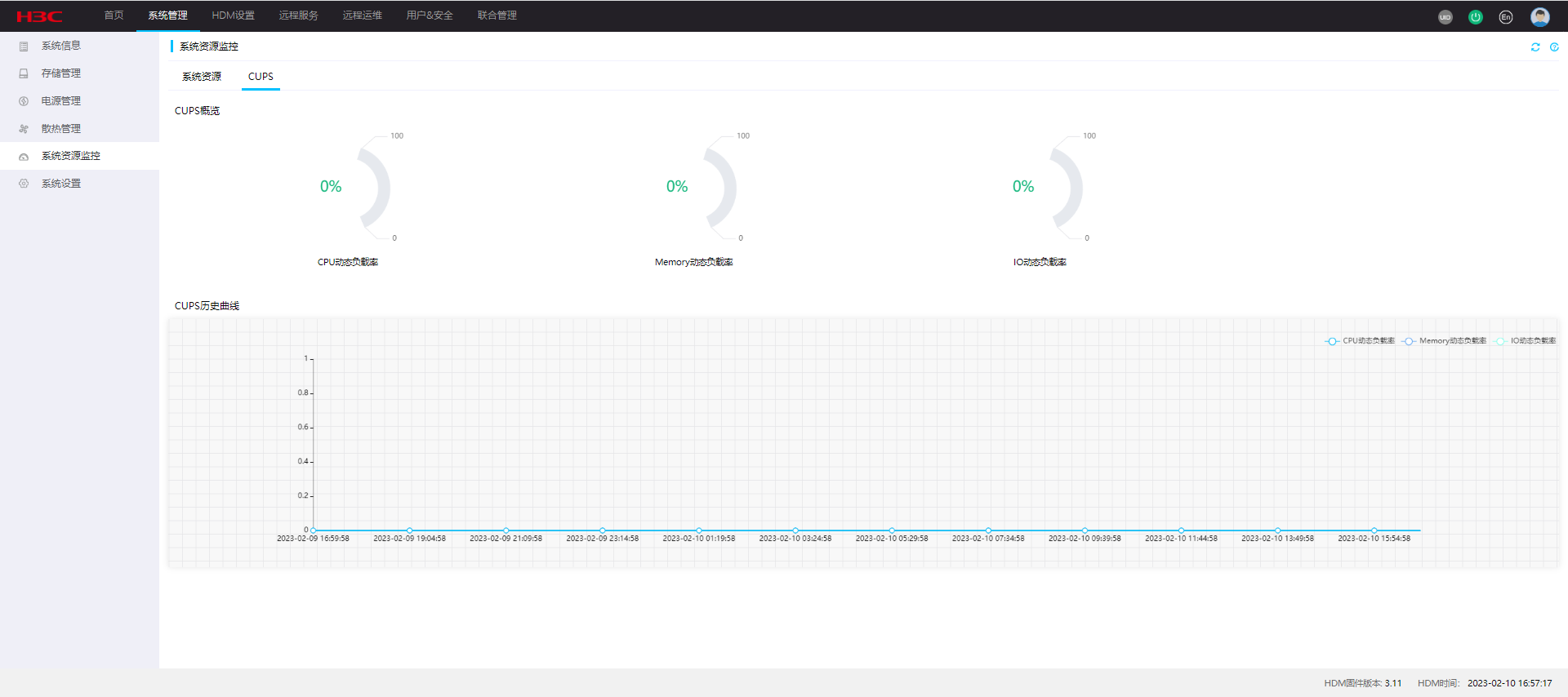This screenshot has height=697, width=1568.
Task: Click the CUPS历史曲线 section heading
Action: click(207, 306)
